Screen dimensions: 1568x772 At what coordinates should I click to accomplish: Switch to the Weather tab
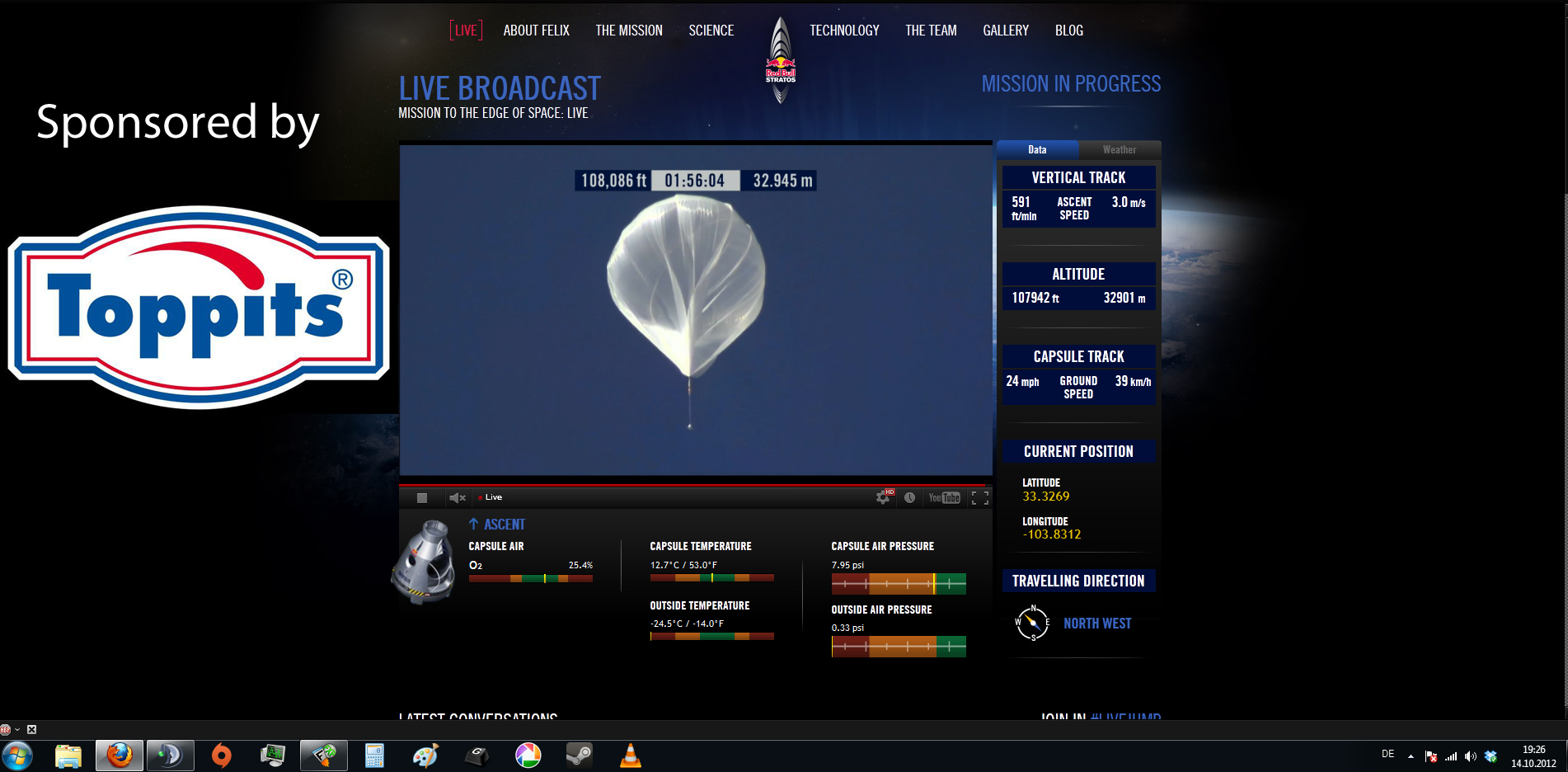coord(1119,150)
